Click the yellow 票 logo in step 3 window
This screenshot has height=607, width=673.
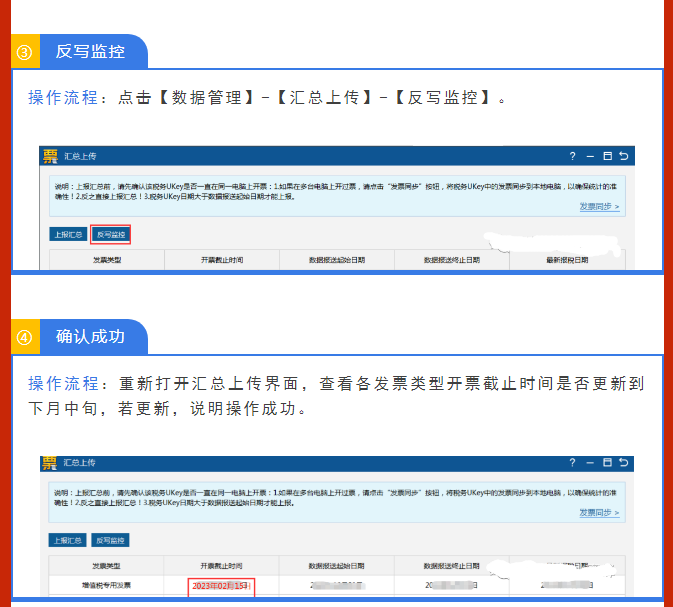click(50, 157)
